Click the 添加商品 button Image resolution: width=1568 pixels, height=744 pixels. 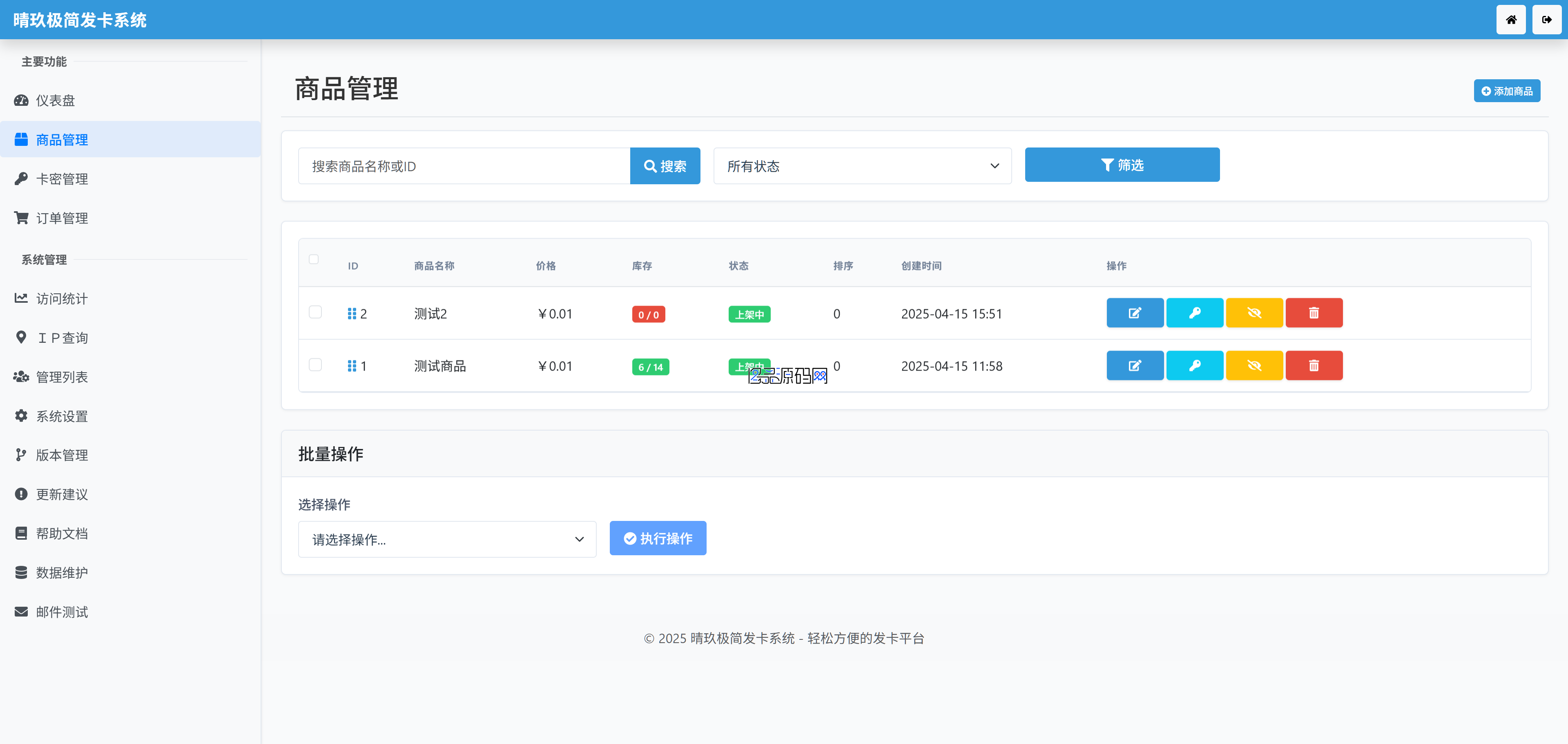coord(1506,91)
